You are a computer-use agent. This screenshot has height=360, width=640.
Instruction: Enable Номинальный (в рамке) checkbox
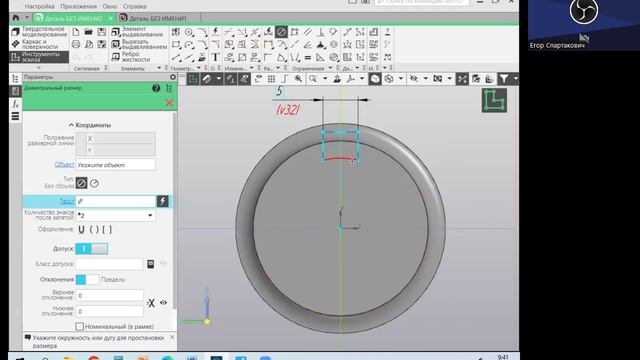pos(80,327)
